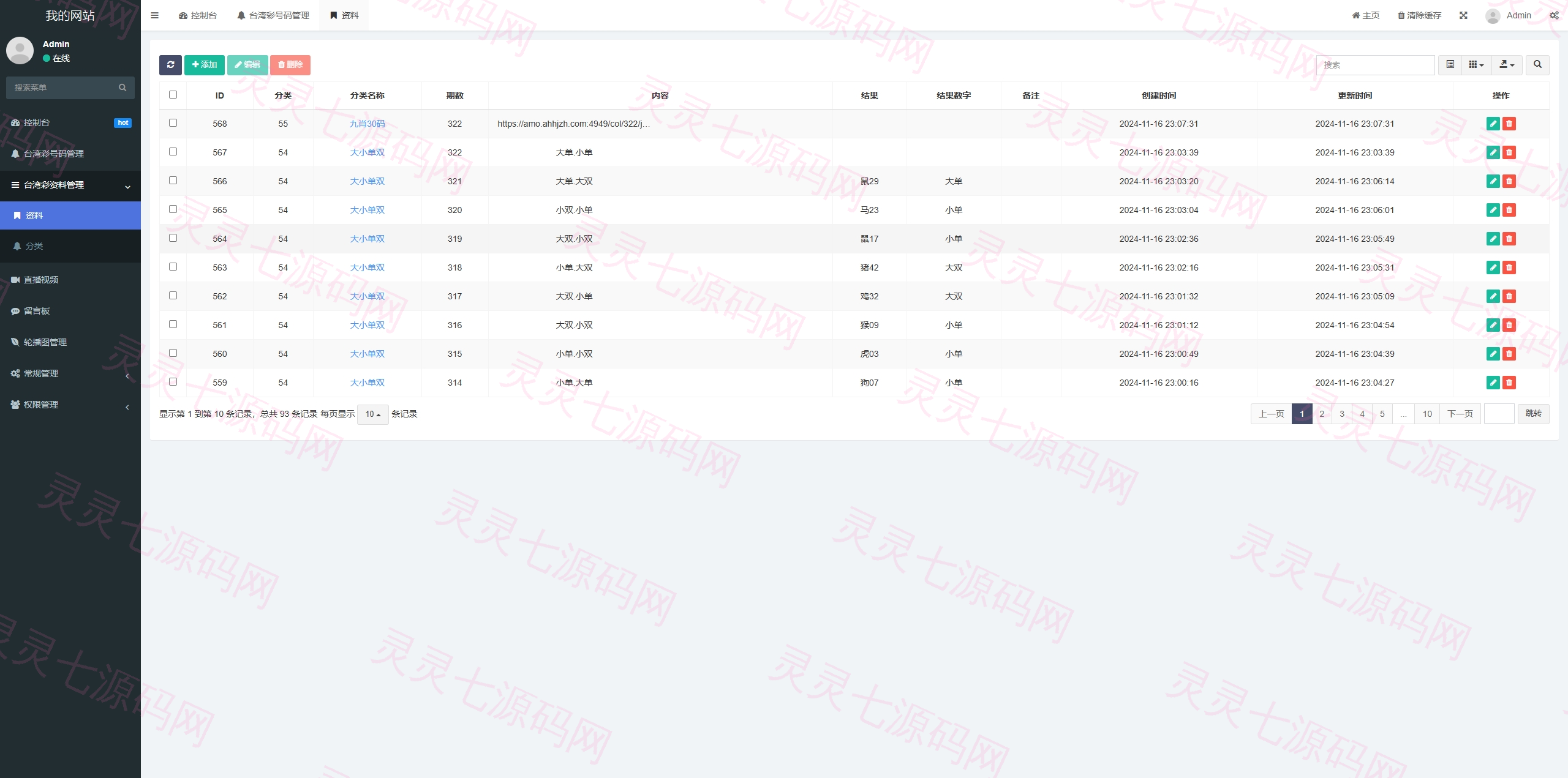Open the export data dropdown
1568x778 pixels.
(1507, 65)
